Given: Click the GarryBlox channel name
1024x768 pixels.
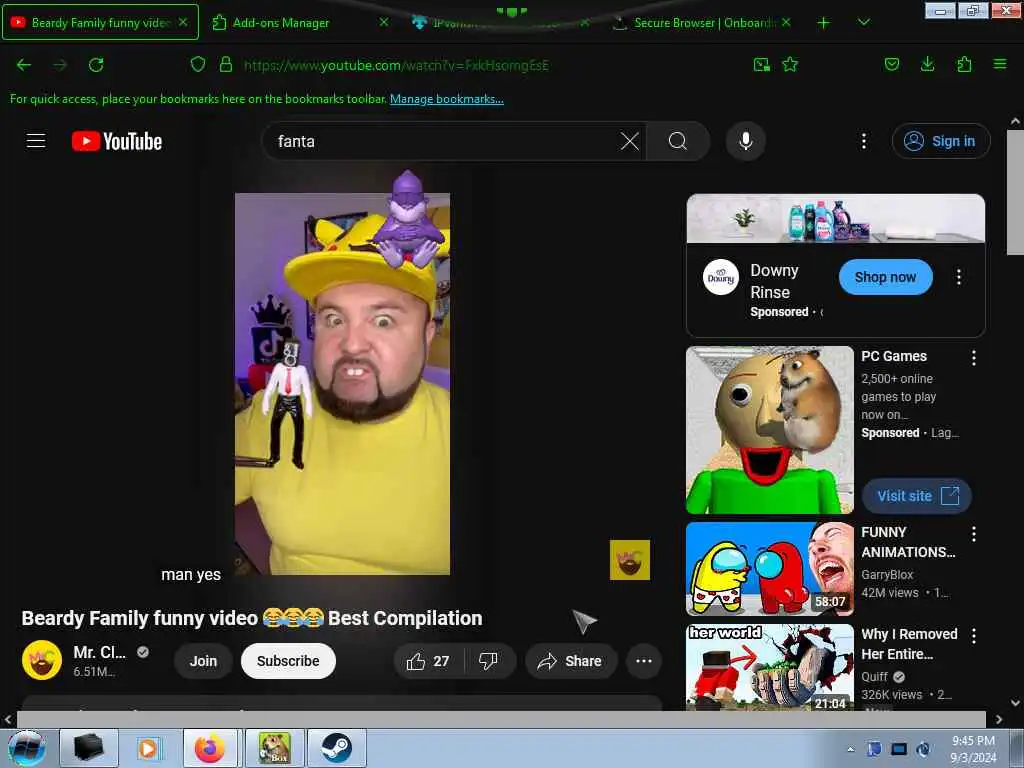Looking at the screenshot, I should (x=887, y=574).
